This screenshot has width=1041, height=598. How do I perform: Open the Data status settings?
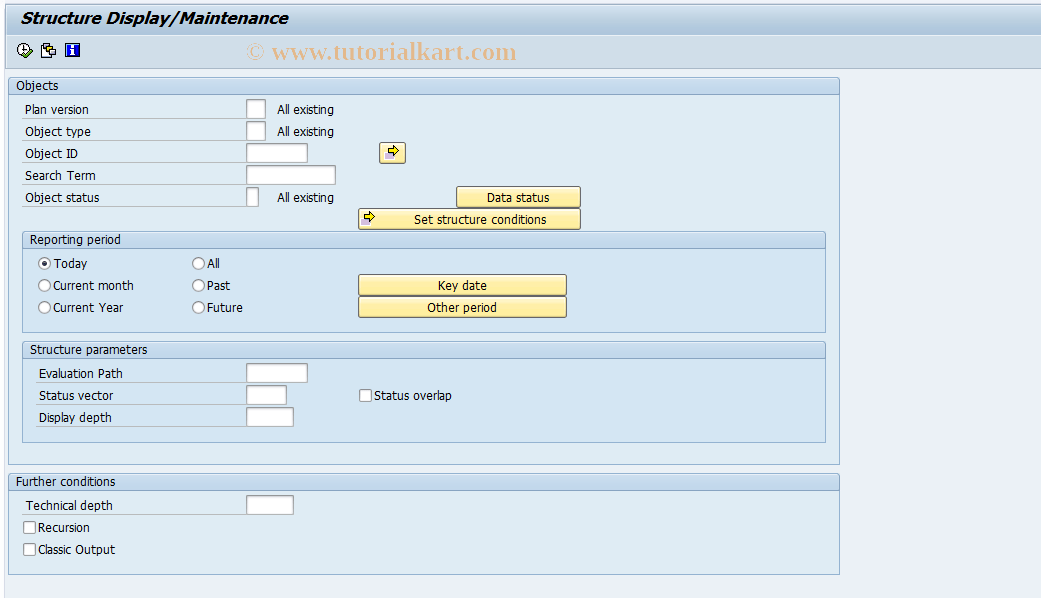coord(518,197)
